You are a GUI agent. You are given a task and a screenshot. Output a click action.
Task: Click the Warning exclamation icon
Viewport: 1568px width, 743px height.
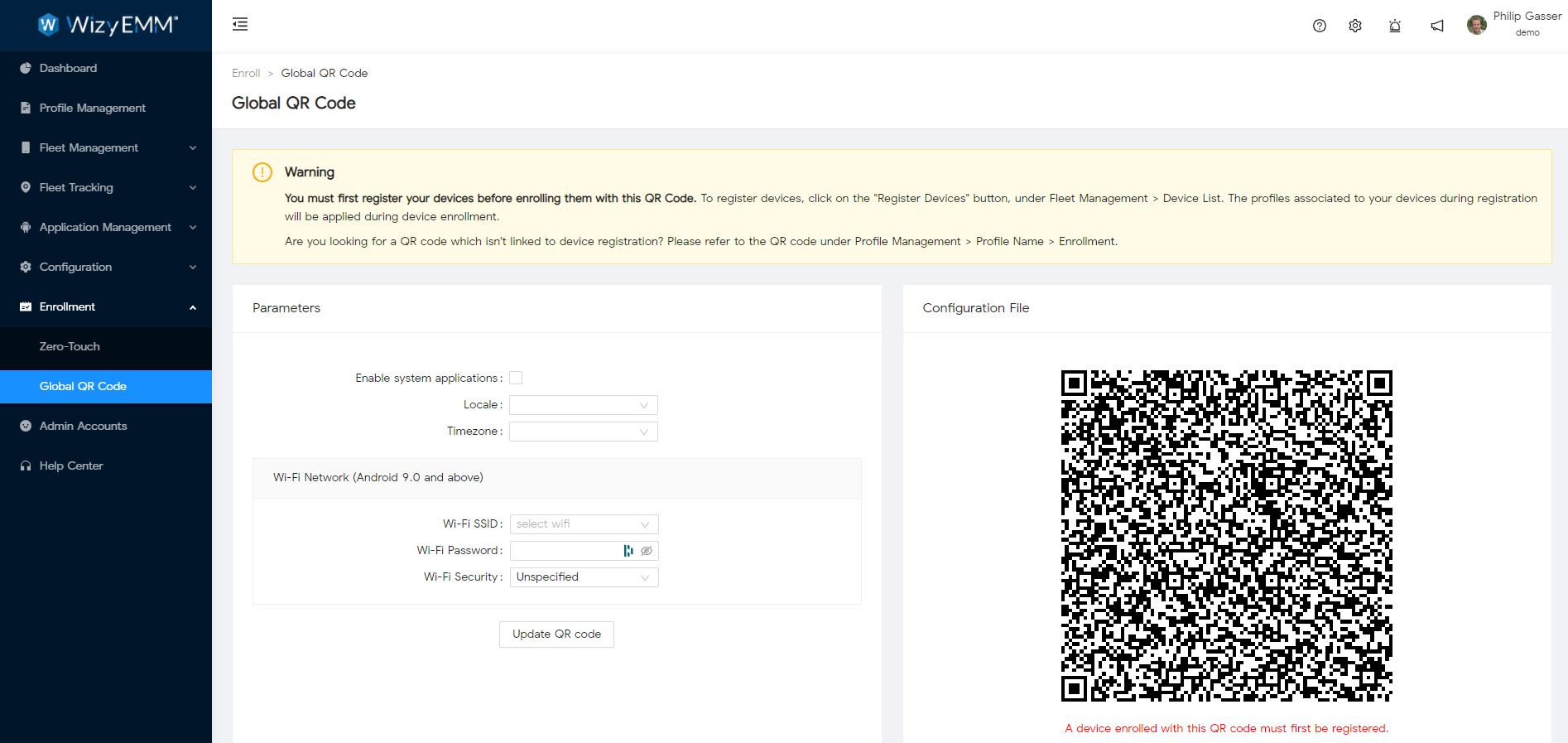[x=262, y=172]
